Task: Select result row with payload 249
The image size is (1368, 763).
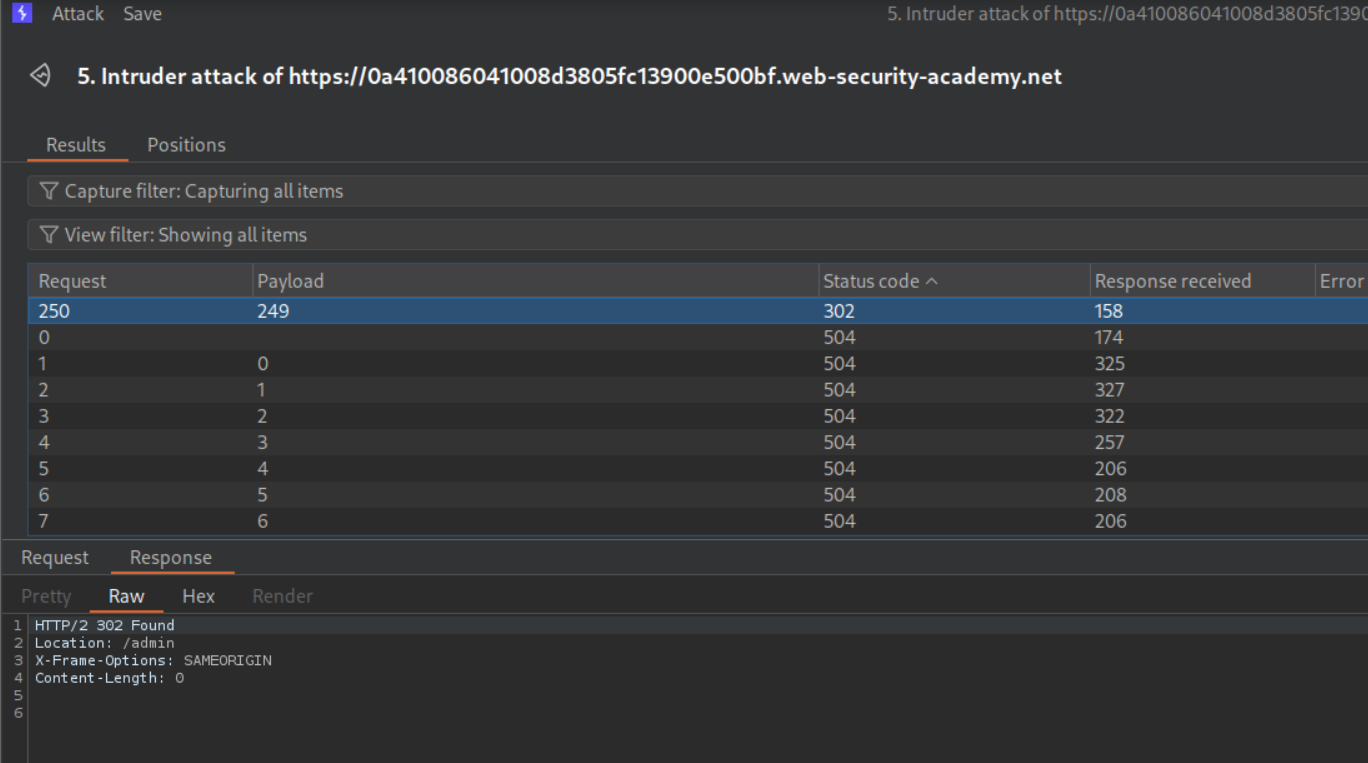Action: click(273, 311)
